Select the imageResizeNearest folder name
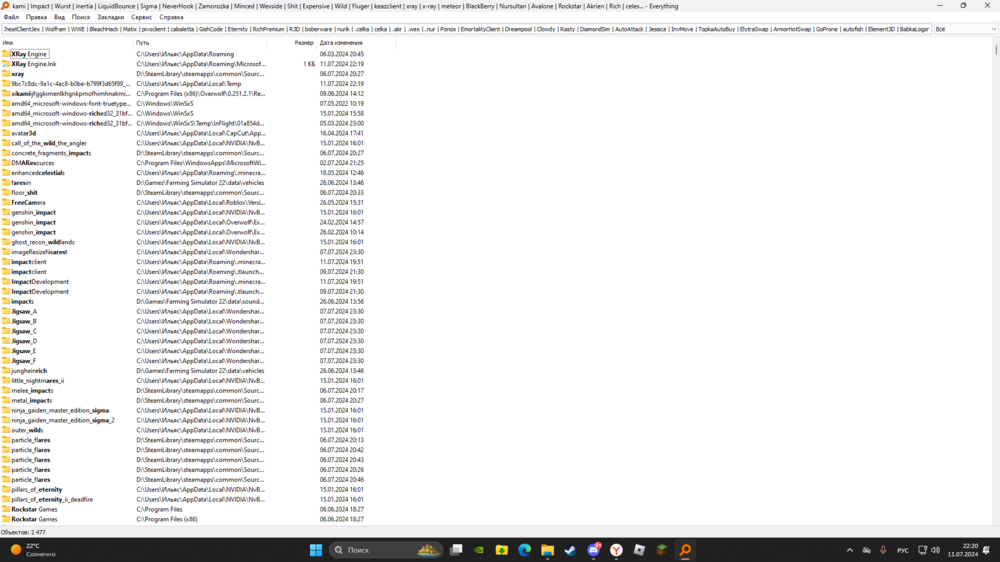 39,252
